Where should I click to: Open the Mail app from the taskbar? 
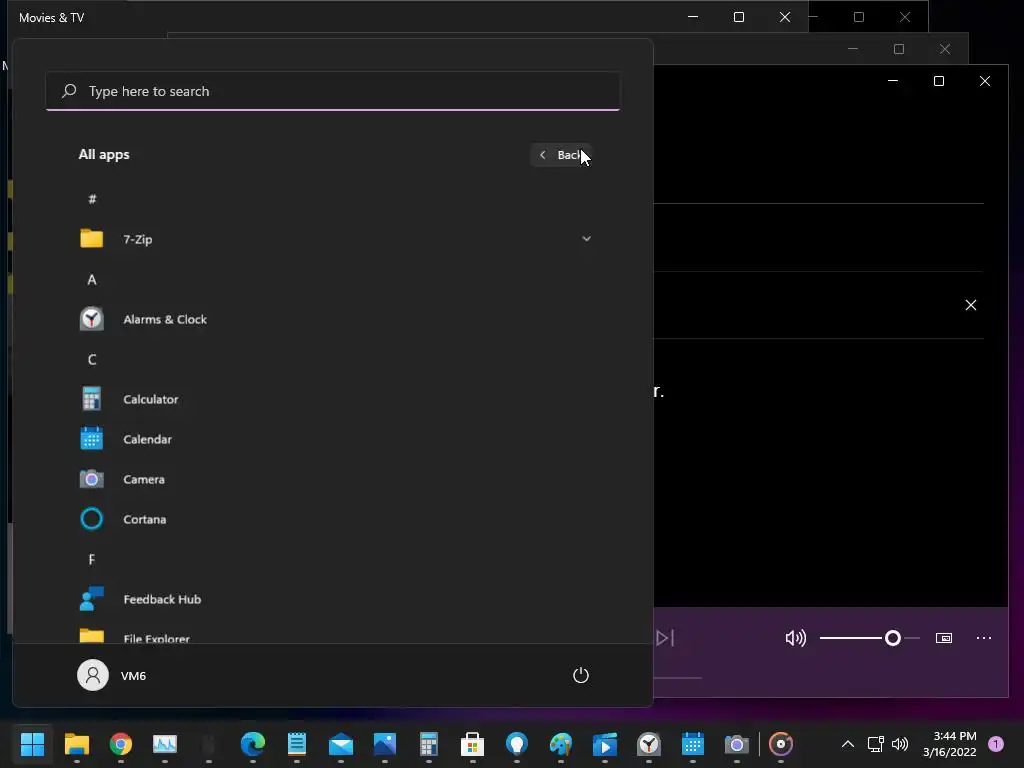coord(341,744)
